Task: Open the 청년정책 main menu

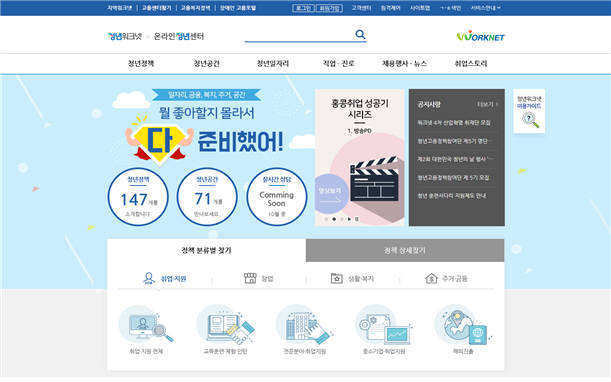Action: click(x=141, y=63)
